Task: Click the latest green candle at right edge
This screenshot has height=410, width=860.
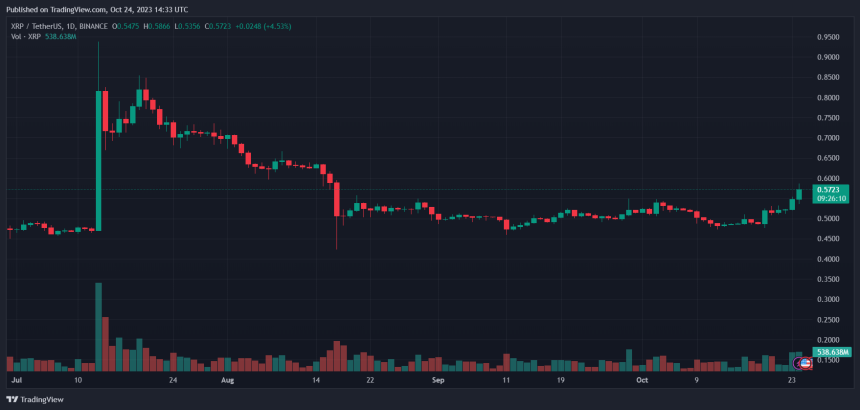Action: coord(799,192)
